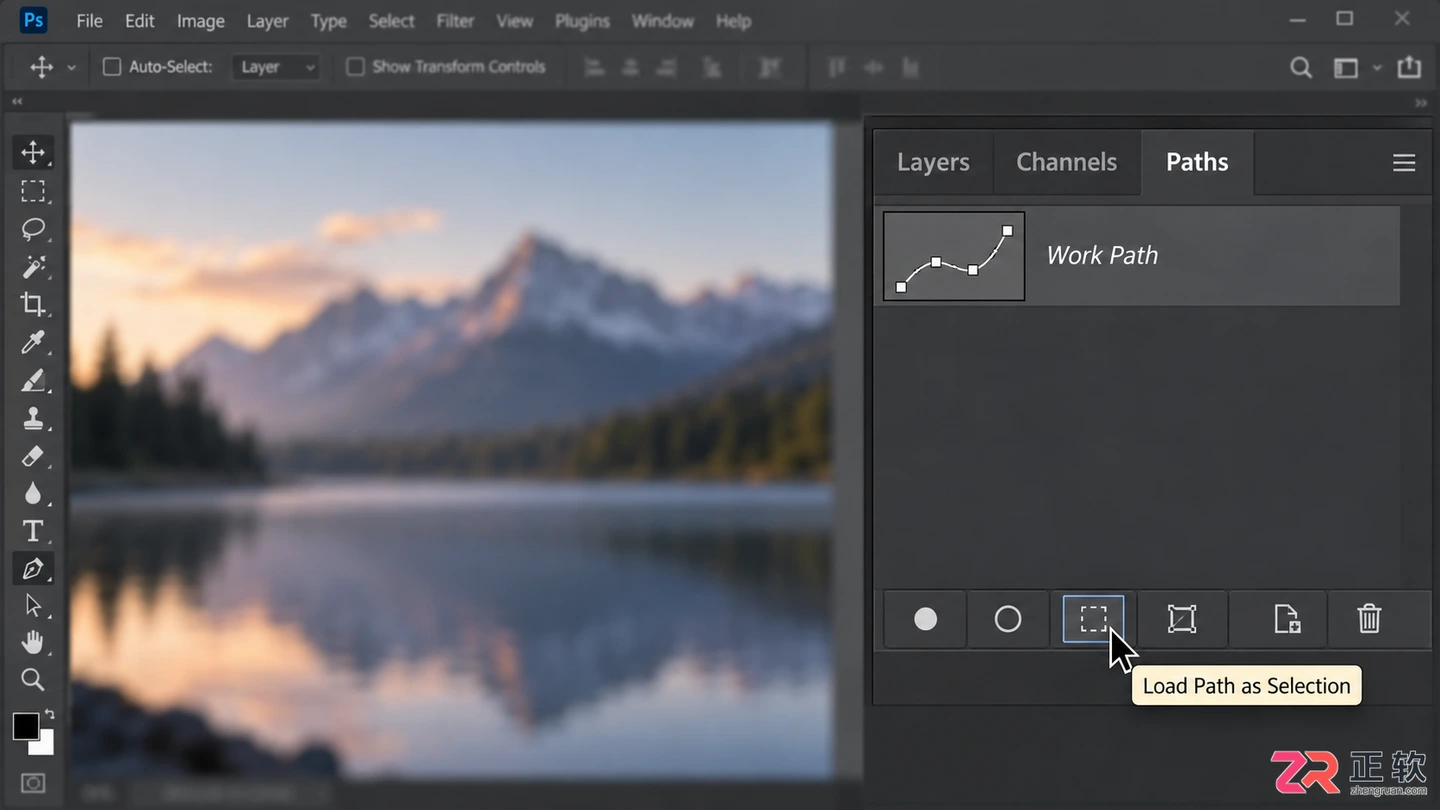Open the Filter menu
The width and height of the screenshot is (1440, 810).
[x=455, y=21]
